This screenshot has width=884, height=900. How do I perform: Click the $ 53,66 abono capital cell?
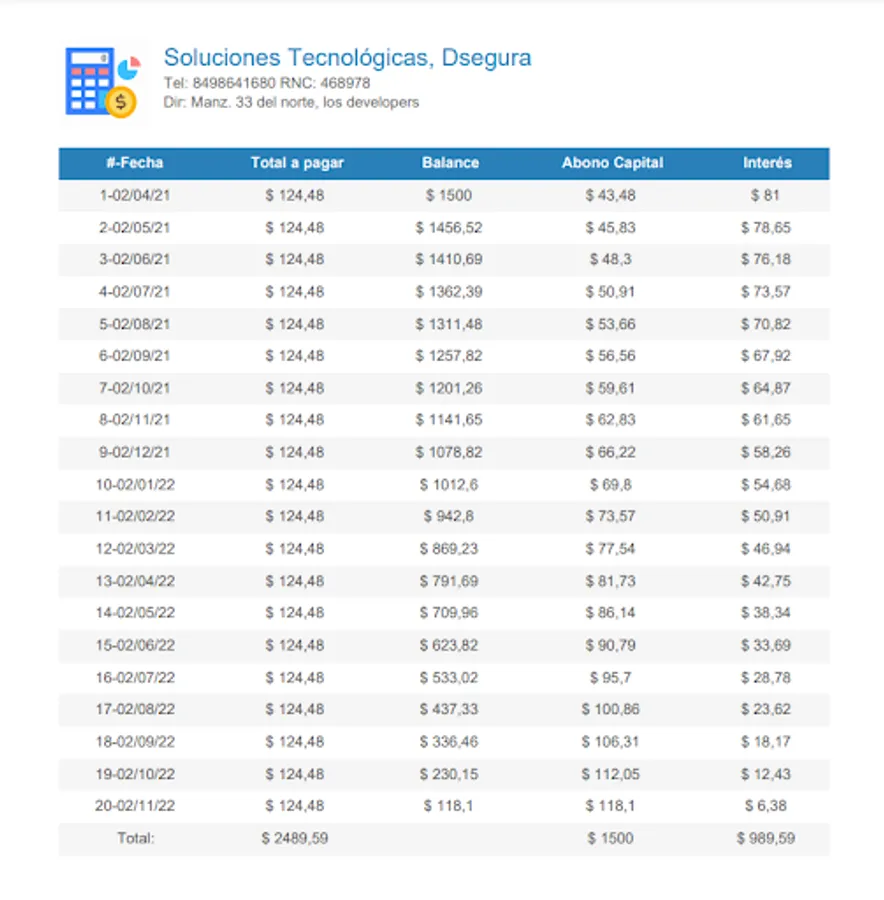(610, 324)
